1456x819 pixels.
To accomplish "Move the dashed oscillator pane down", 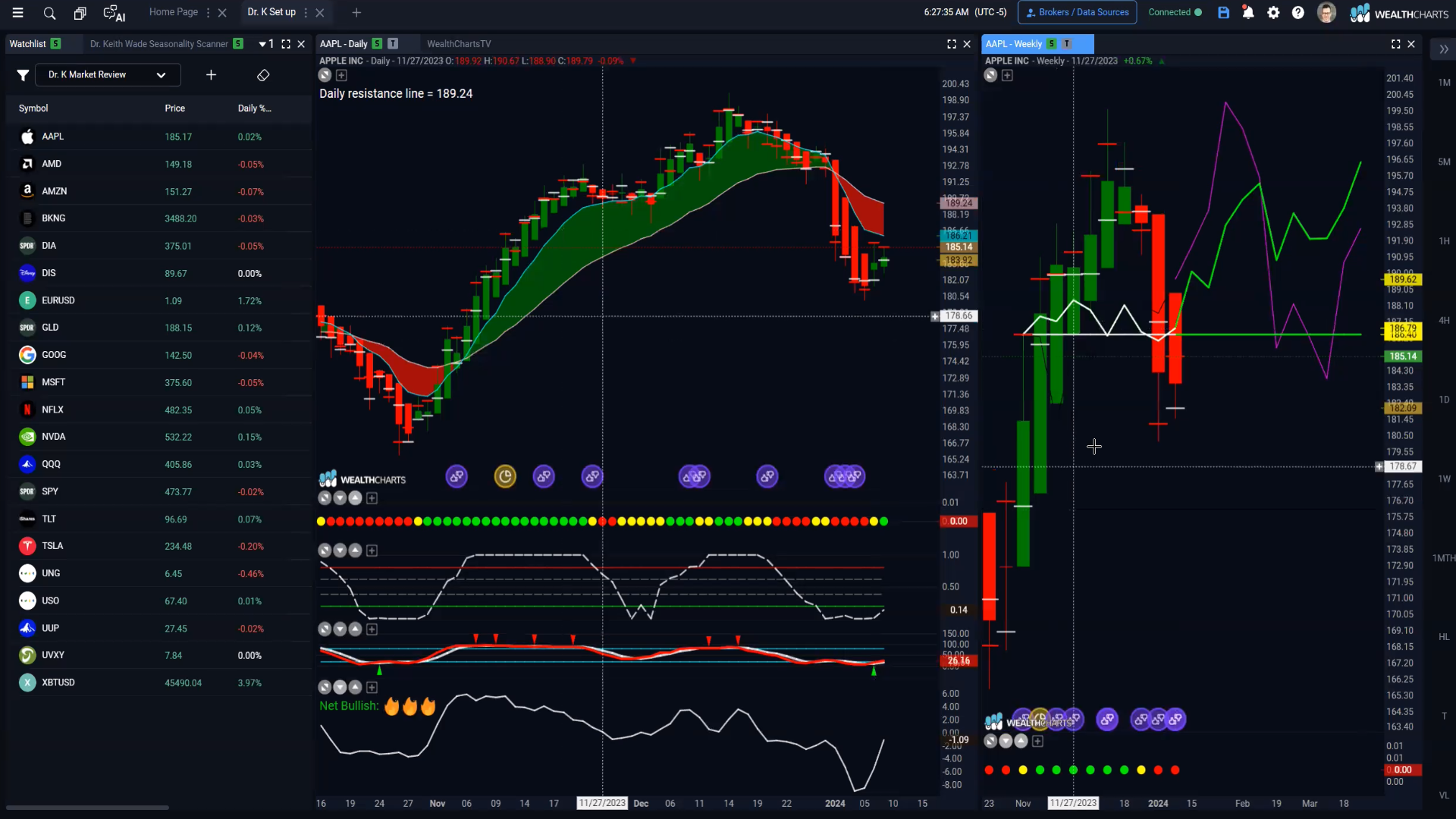I will pyautogui.click(x=340, y=551).
